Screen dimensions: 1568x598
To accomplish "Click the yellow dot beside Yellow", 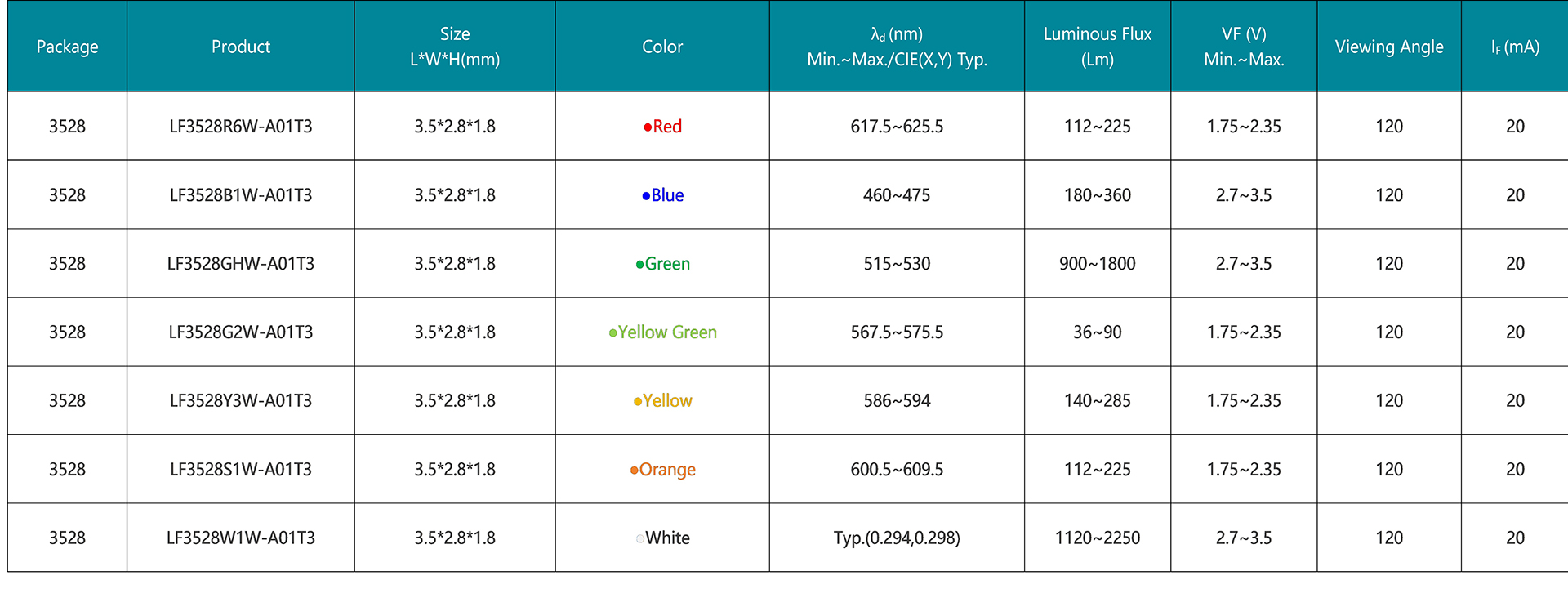I will 638,402.
